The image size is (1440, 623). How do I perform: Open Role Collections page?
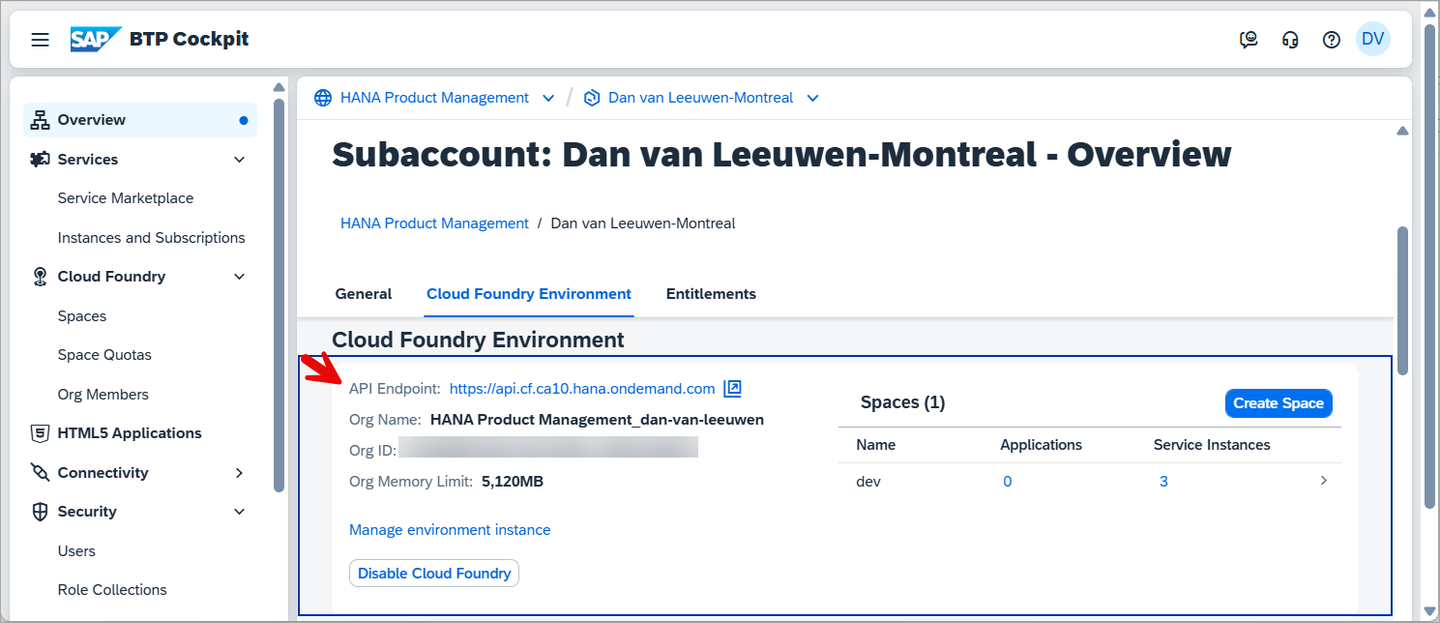(x=112, y=590)
